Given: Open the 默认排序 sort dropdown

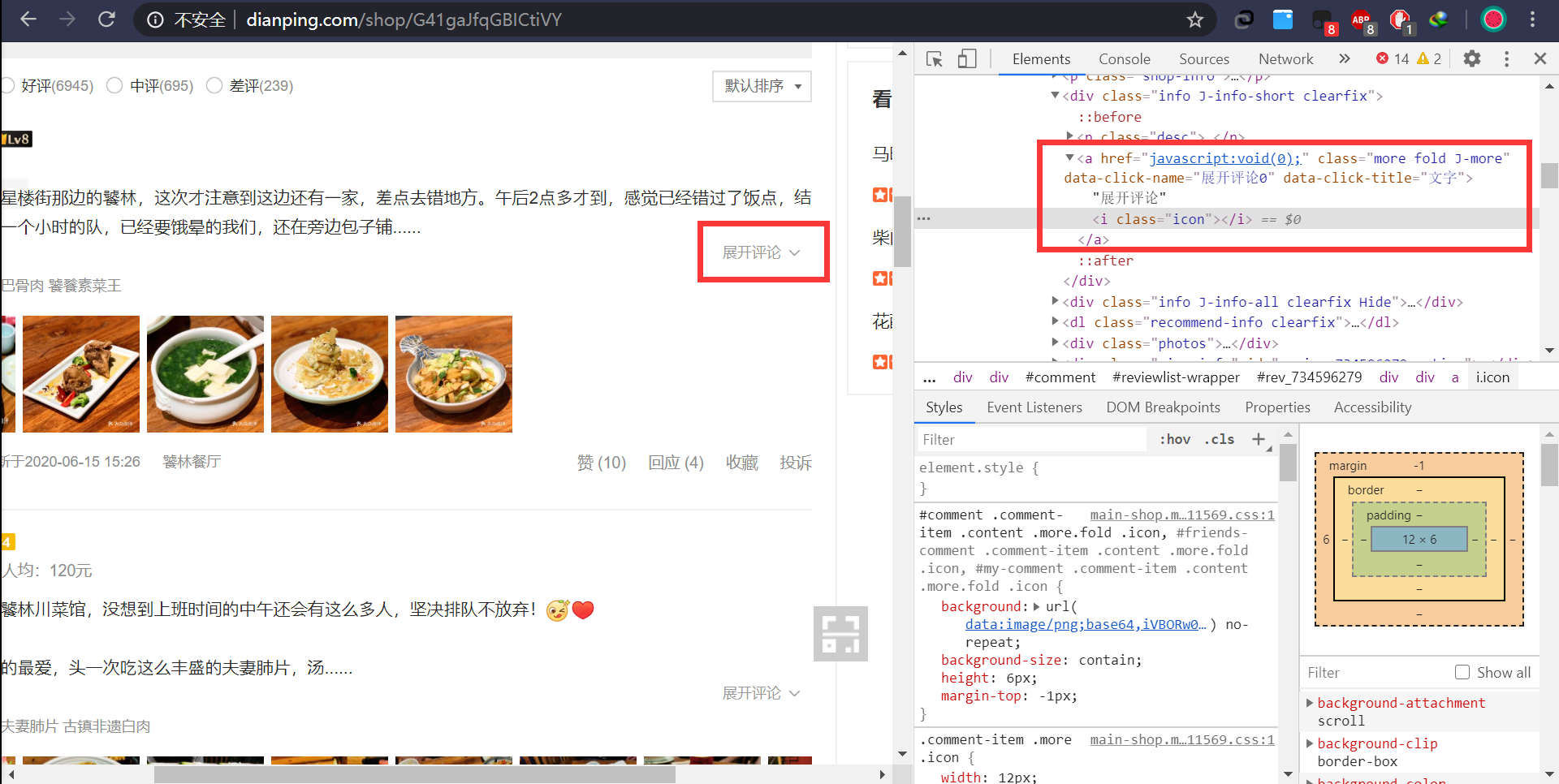Looking at the screenshot, I should 762,86.
